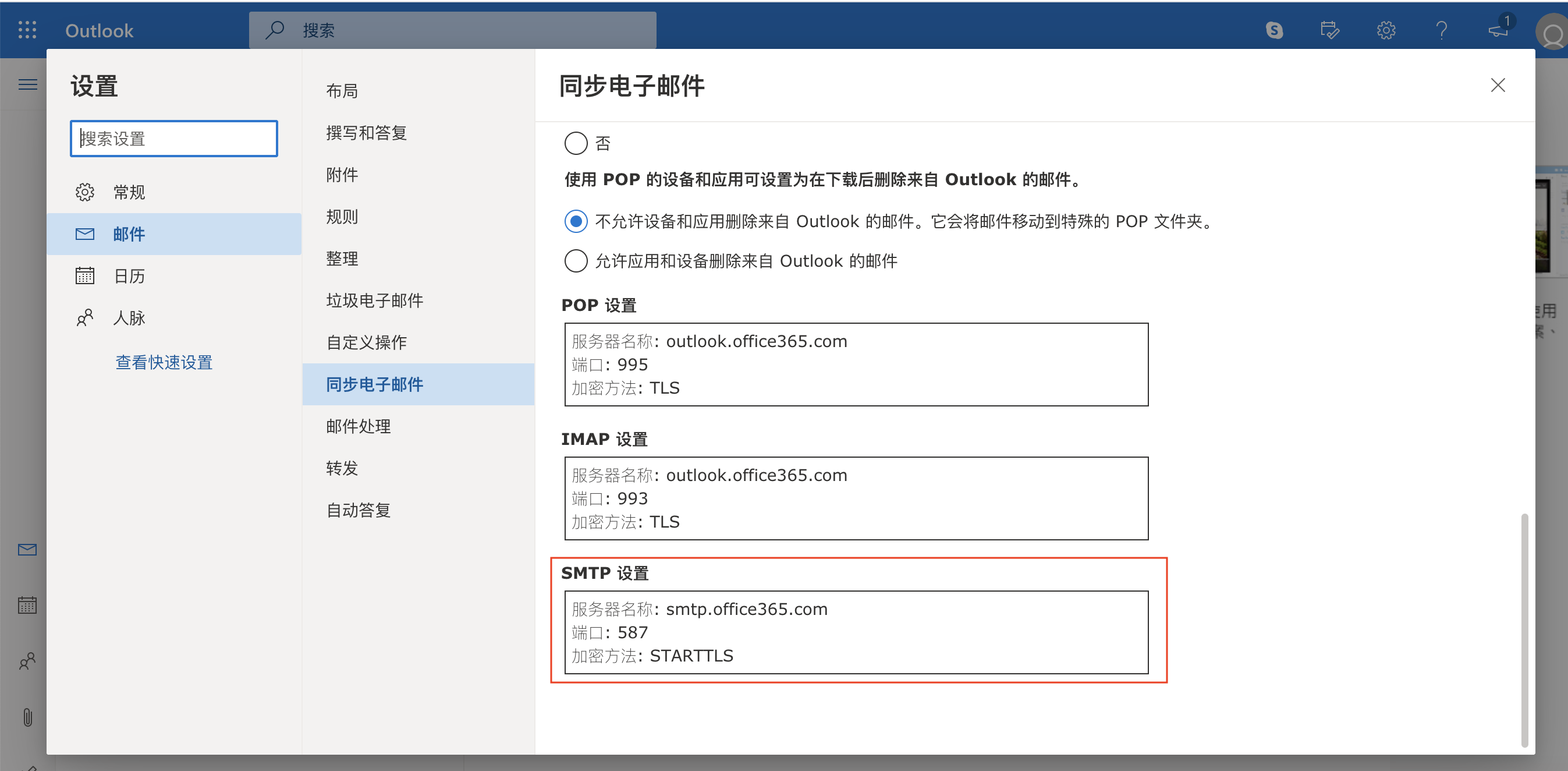The width and height of the screenshot is (1568, 771).
Task: Switch to Calendar via left rail icon
Action: pos(27,604)
